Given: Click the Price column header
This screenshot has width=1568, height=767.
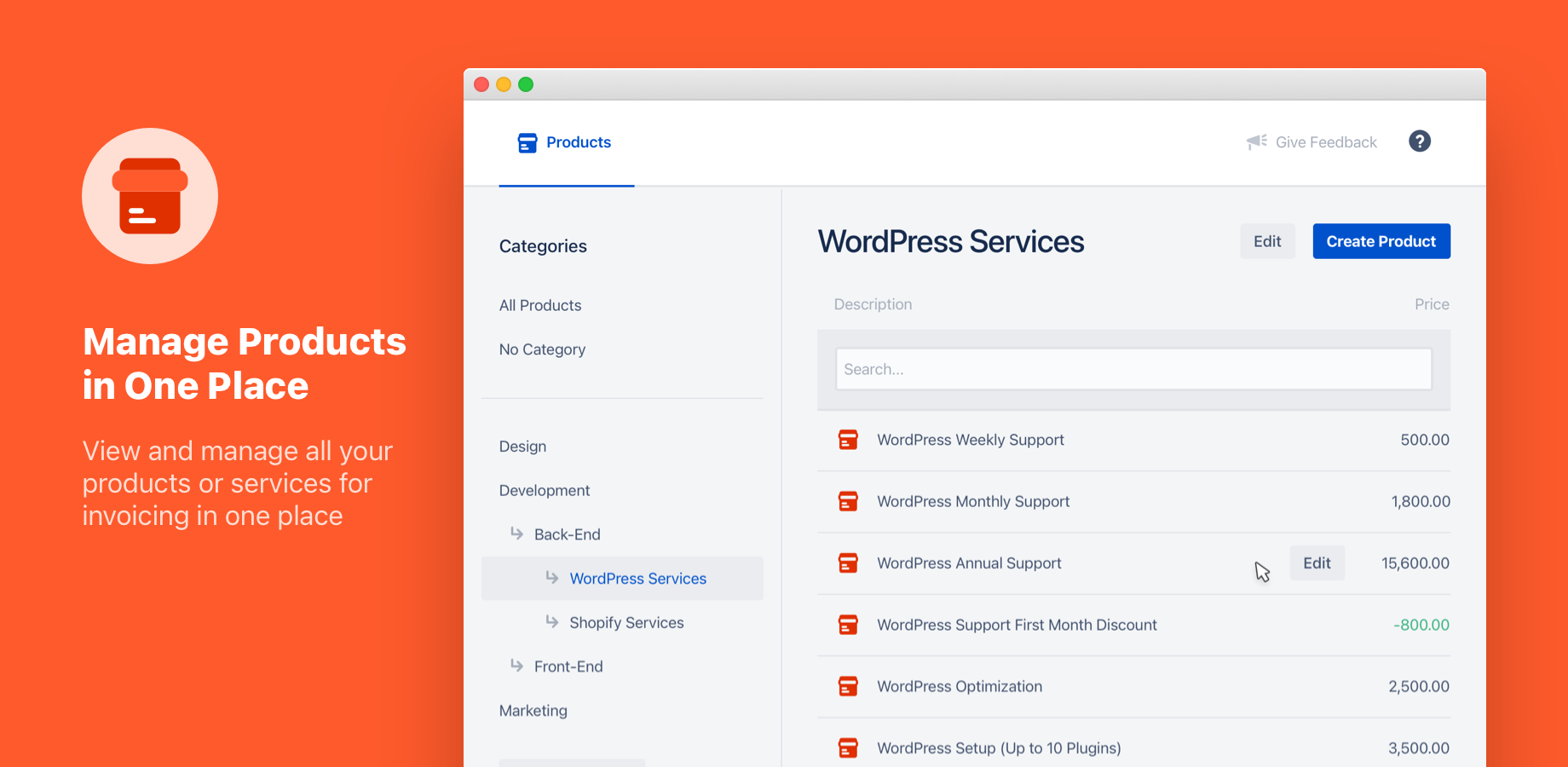Looking at the screenshot, I should pyautogui.click(x=1432, y=304).
